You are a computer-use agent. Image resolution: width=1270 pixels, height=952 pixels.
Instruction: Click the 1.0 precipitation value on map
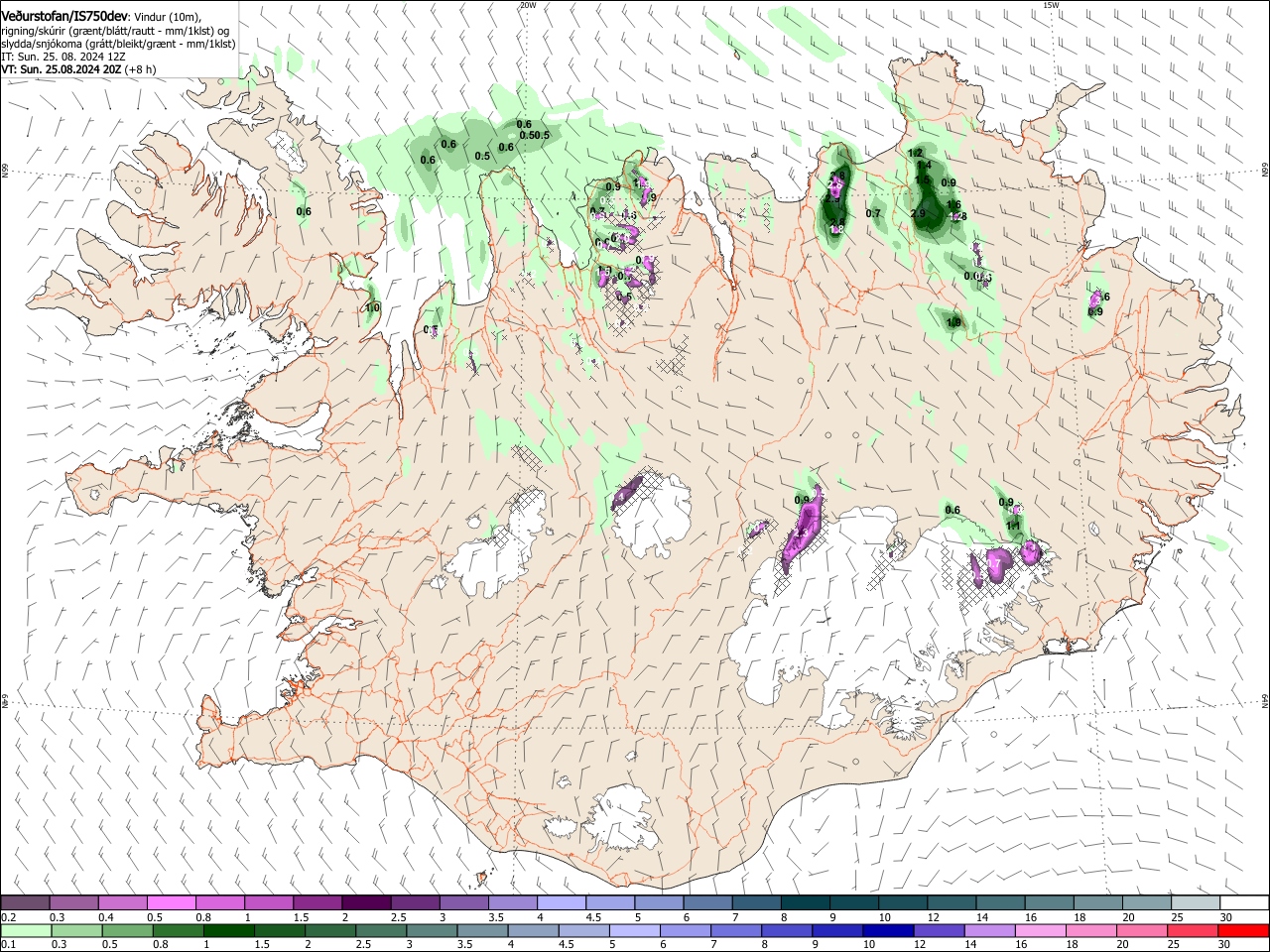(373, 308)
